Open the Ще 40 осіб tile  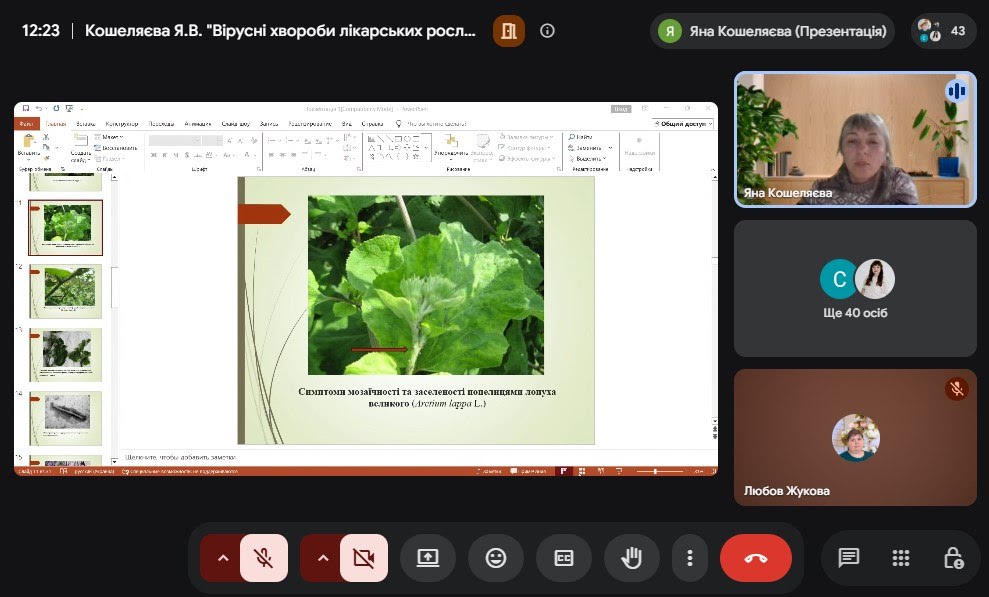point(855,288)
